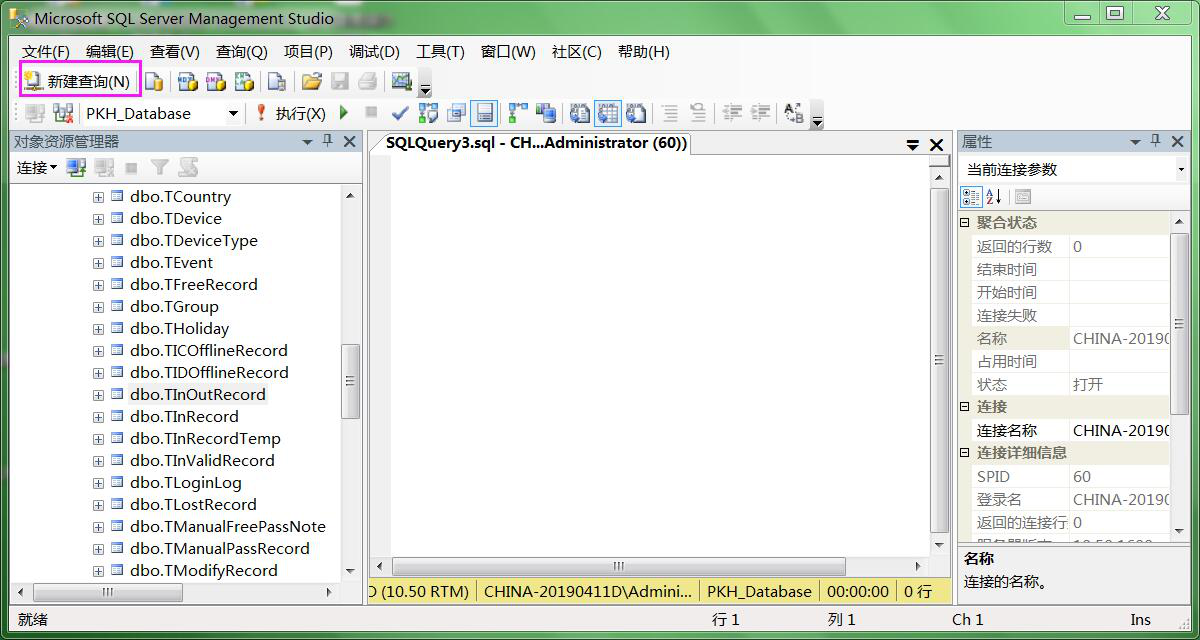Select the dbo.TModifyRecord table

tap(203, 571)
